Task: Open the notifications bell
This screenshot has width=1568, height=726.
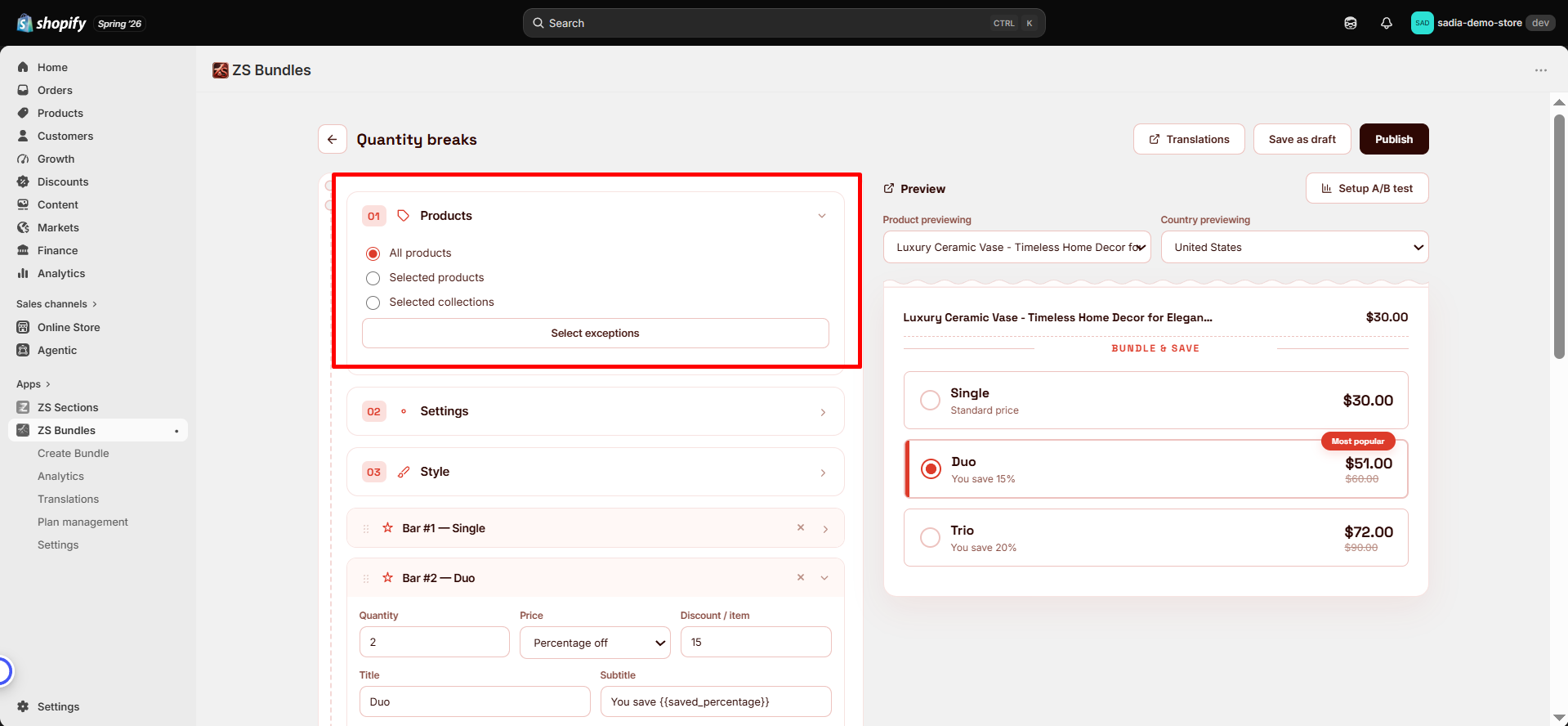Action: pos(1387,23)
